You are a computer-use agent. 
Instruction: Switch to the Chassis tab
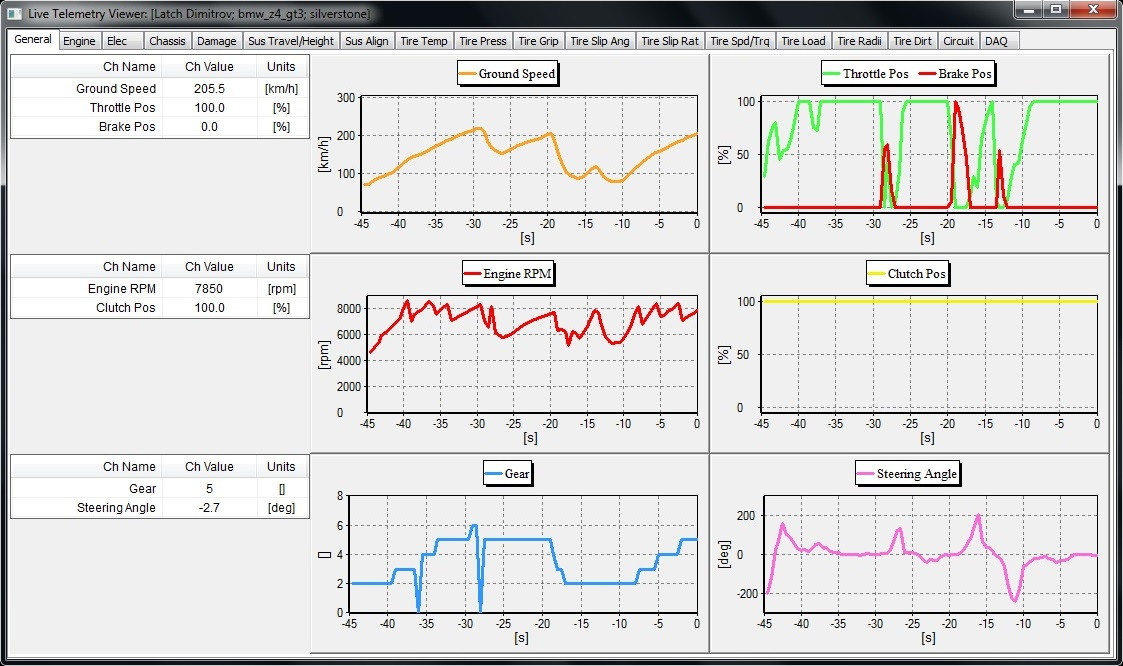tap(167, 40)
